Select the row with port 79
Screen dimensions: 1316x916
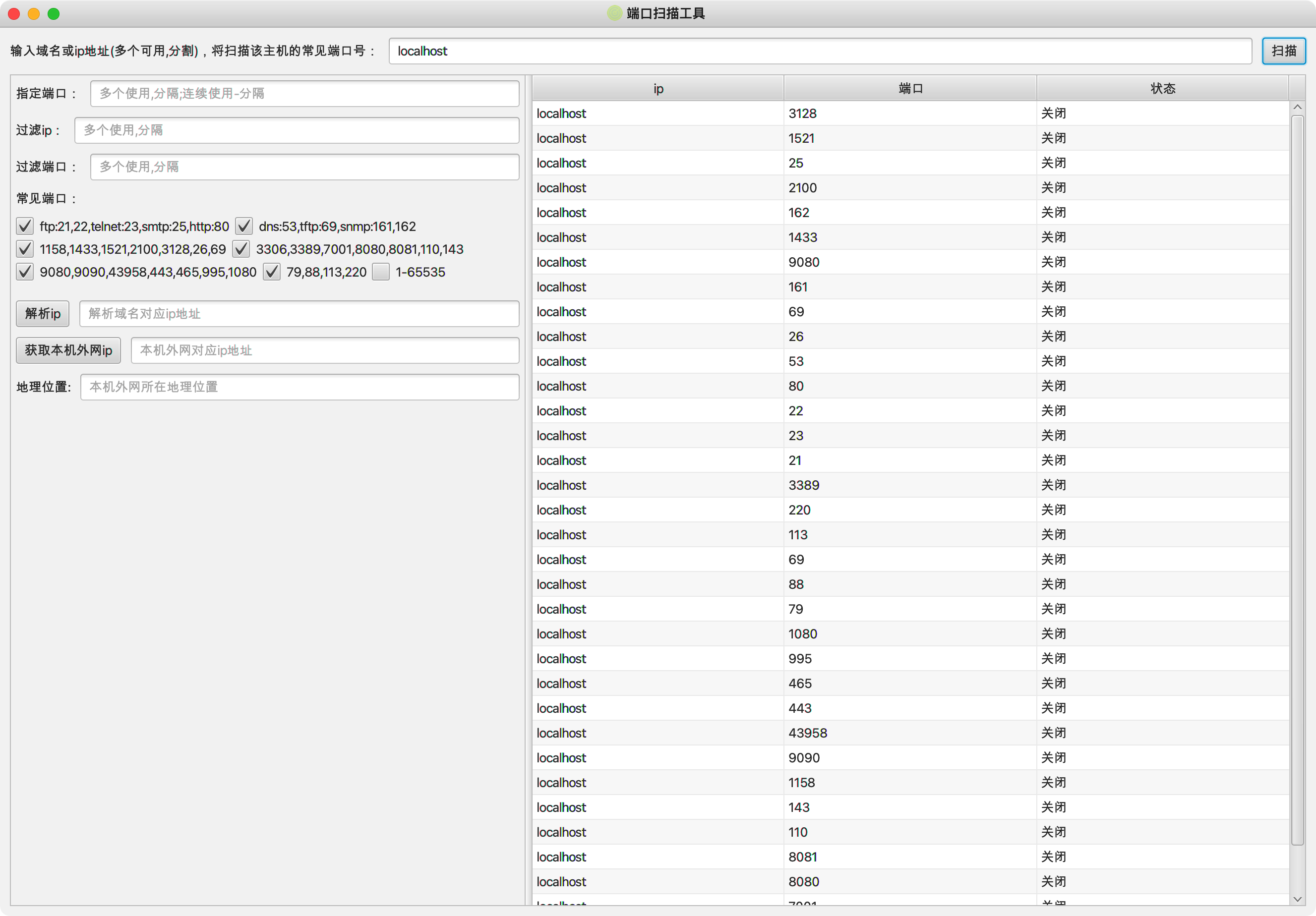910,609
